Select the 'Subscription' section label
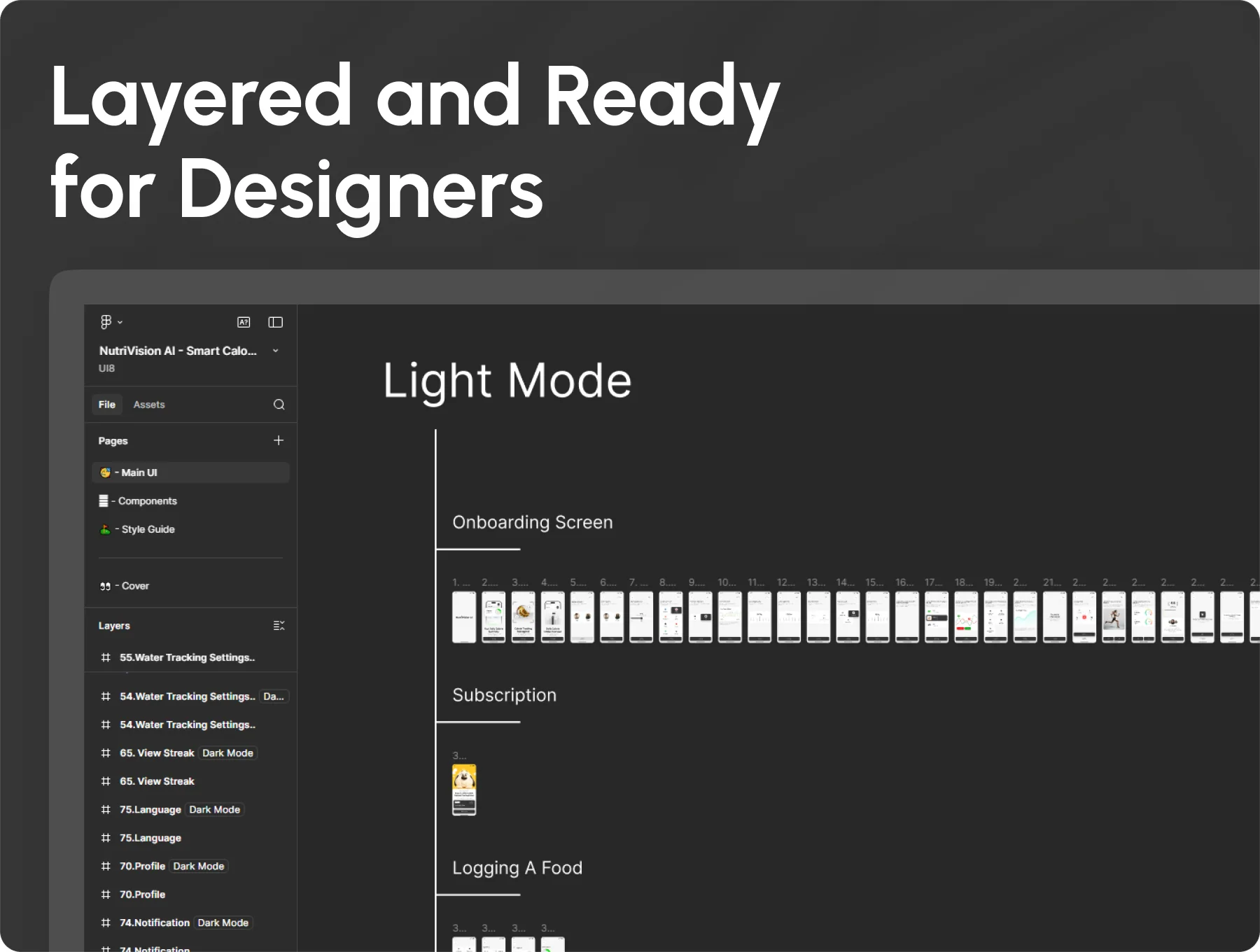This screenshot has width=1260, height=952. (x=505, y=695)
